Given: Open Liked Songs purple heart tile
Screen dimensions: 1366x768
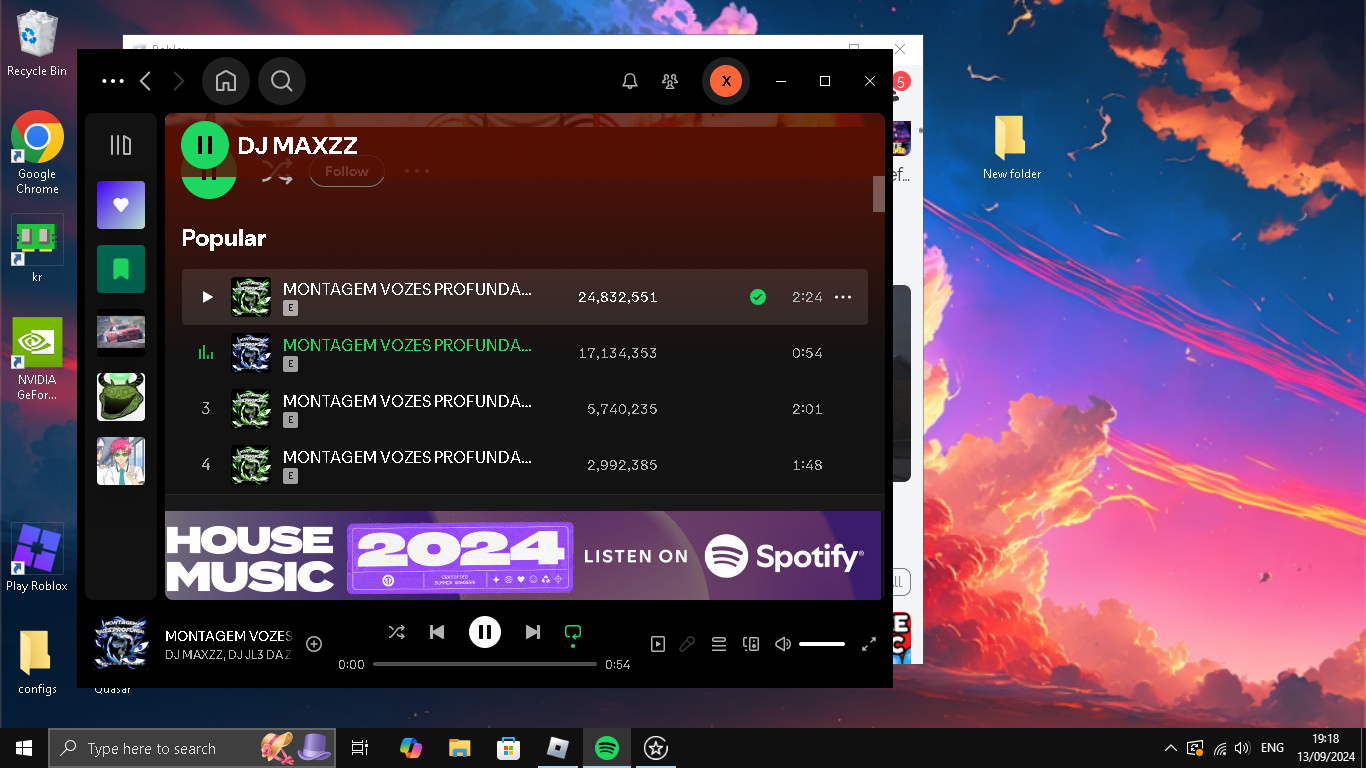Looking at the screenshot, I should [121, 205].
